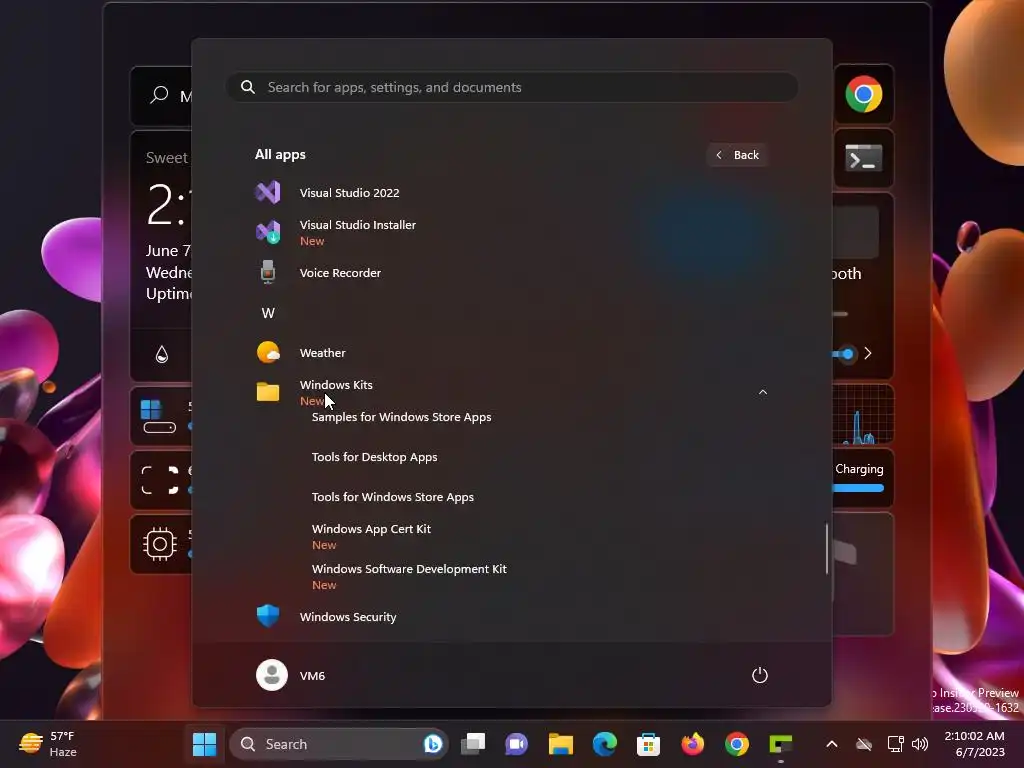Click the Windows Start button on taskbar
The image size is (1024, 768).
(x=204, y=744)
